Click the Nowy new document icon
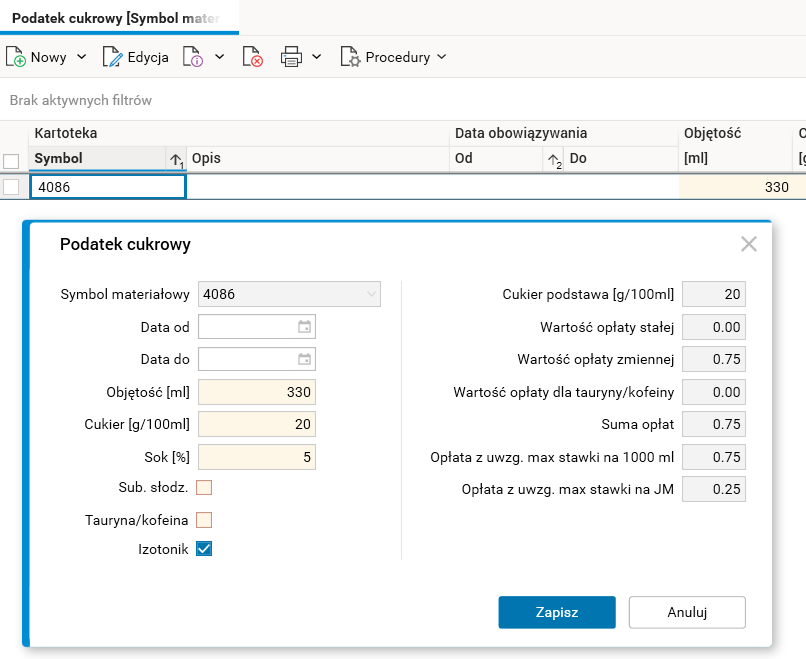 coord(16,57)
